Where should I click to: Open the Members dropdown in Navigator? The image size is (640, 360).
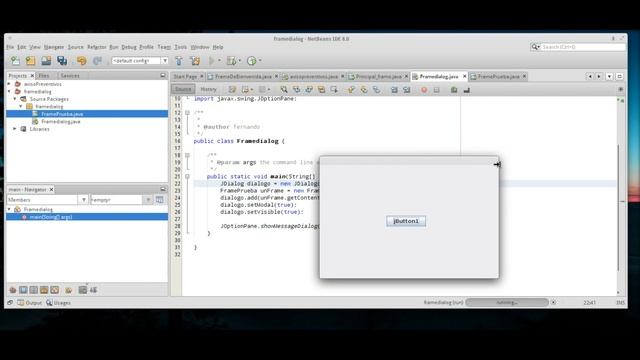pyautogui.click(x=84, y=200)
